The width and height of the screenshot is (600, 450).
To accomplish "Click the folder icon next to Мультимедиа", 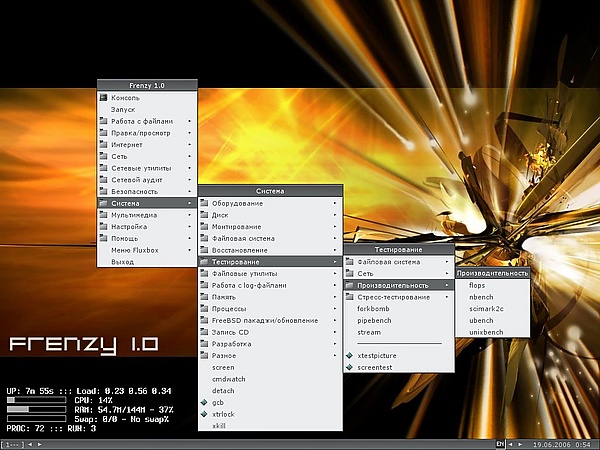I will pos(103,215).
